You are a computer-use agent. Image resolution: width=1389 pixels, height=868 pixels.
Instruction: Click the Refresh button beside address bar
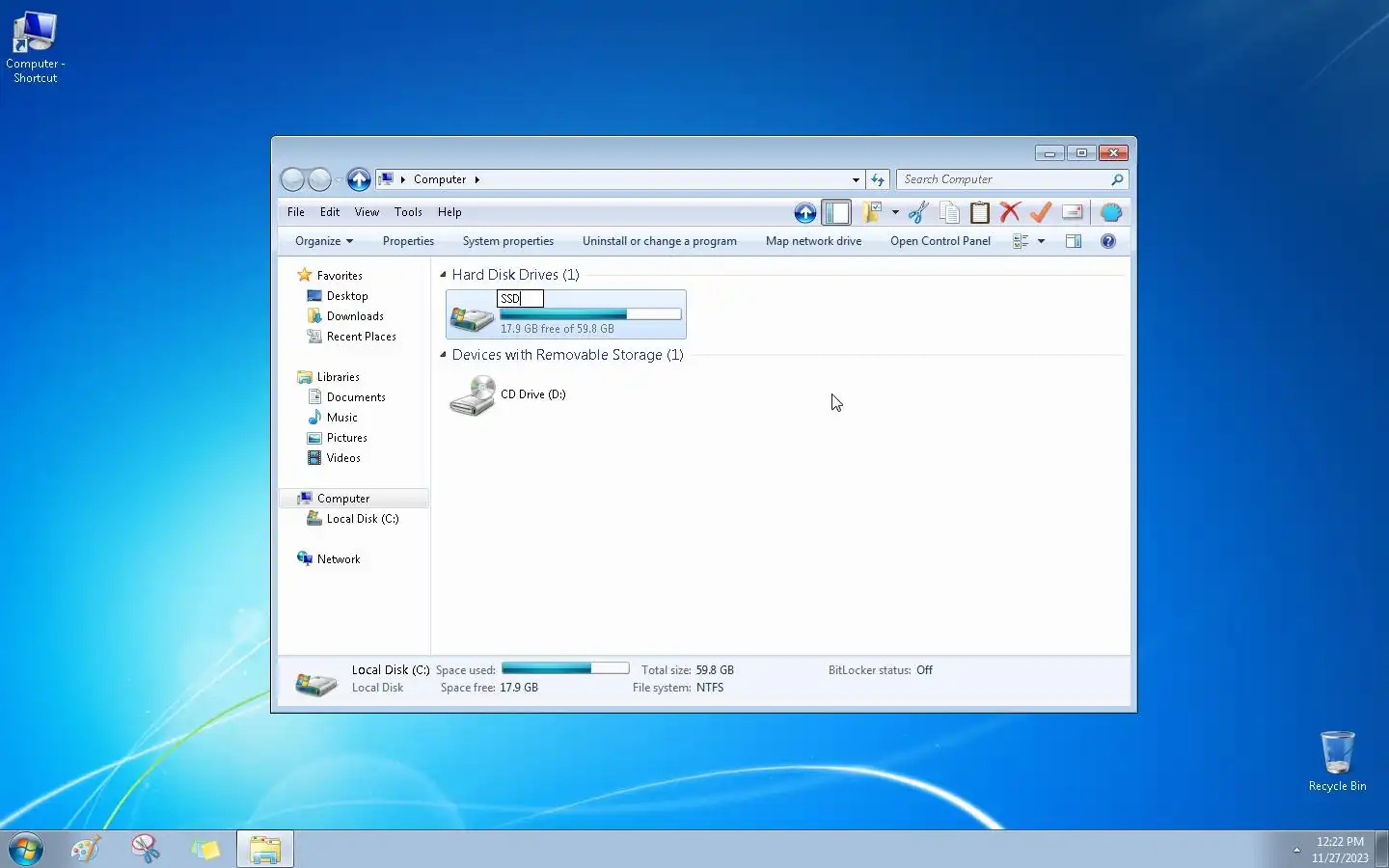[878, 179]
